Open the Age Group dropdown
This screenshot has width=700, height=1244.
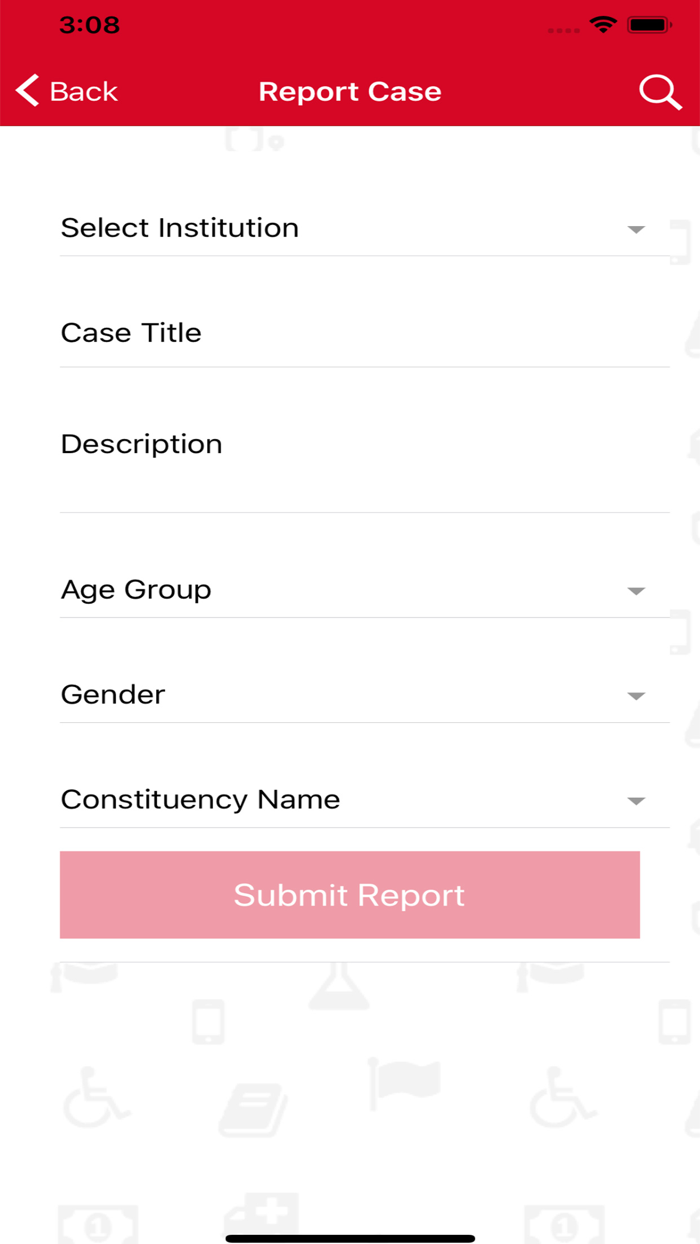[x=636, y=590]
